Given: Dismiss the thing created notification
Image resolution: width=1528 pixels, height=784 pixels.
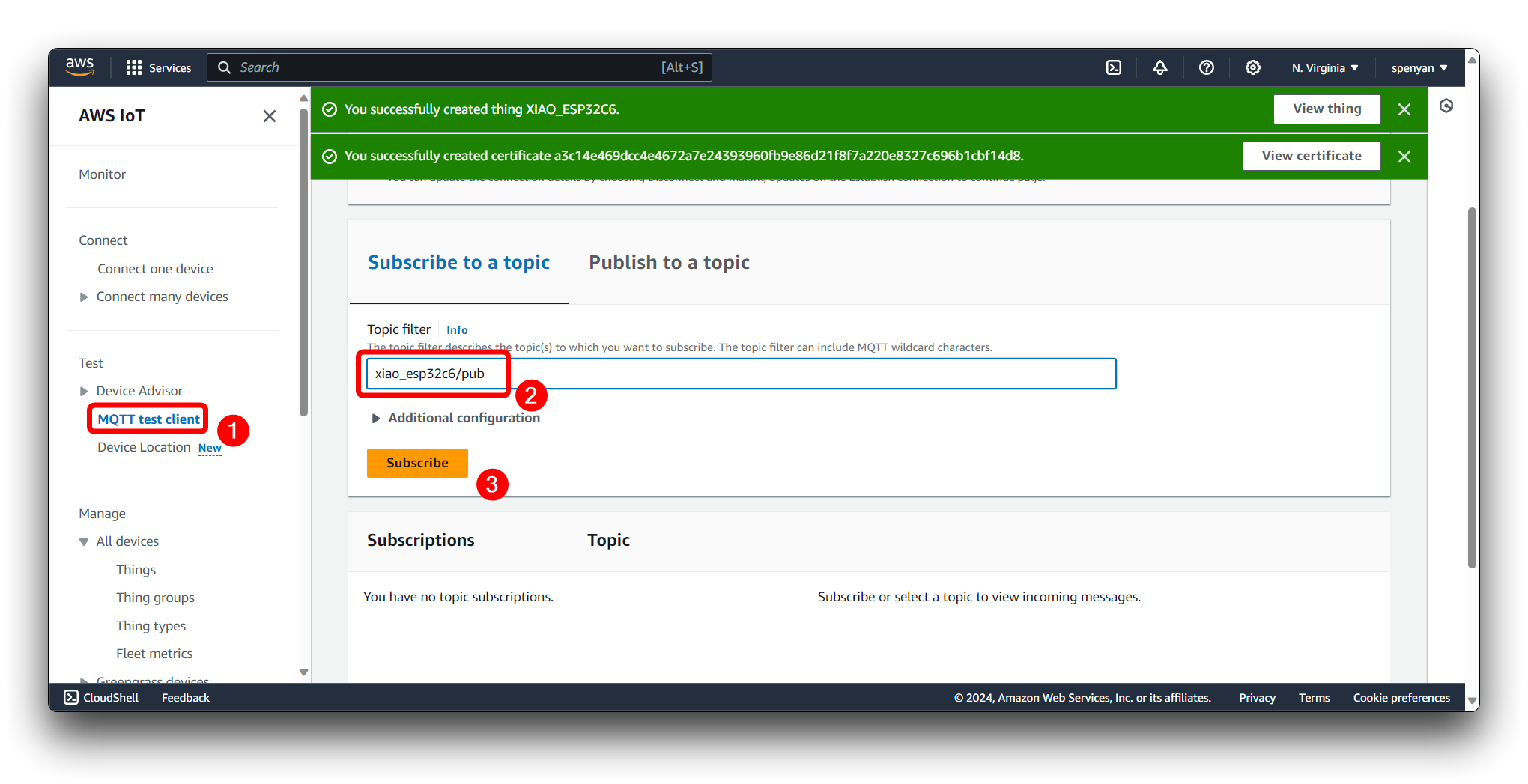Looking at the screenshot, I should [1404, 109].
